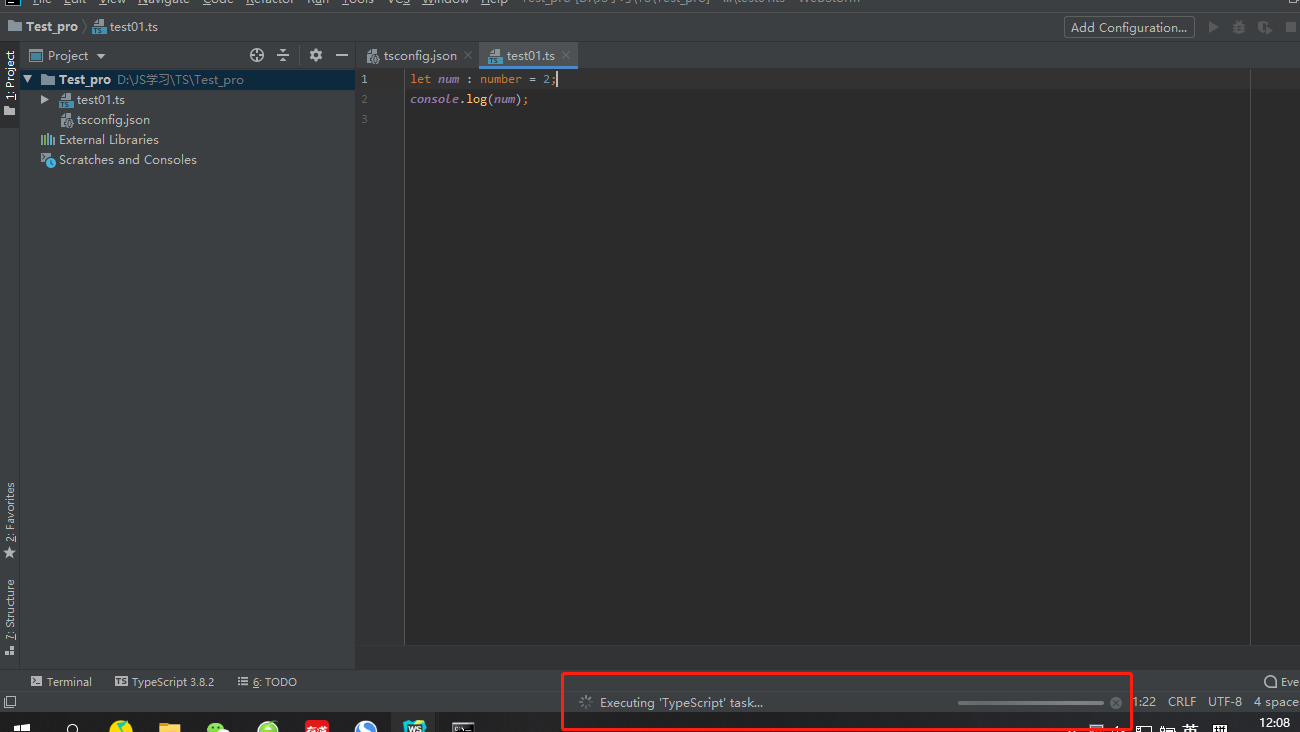Close the test01.ts editor tab
The image size is (1300, 732).
[x=566, y=55]
